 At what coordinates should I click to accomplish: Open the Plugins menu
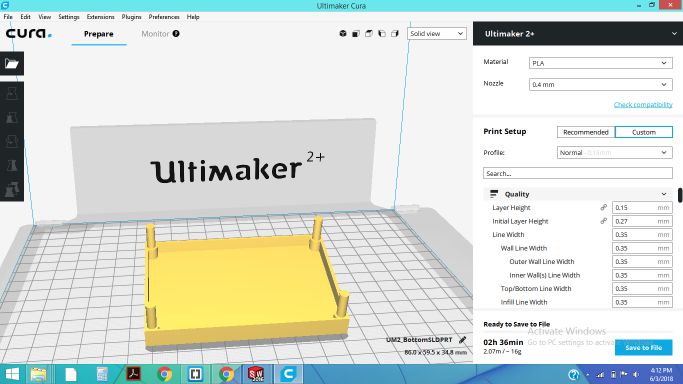[131, 17]
